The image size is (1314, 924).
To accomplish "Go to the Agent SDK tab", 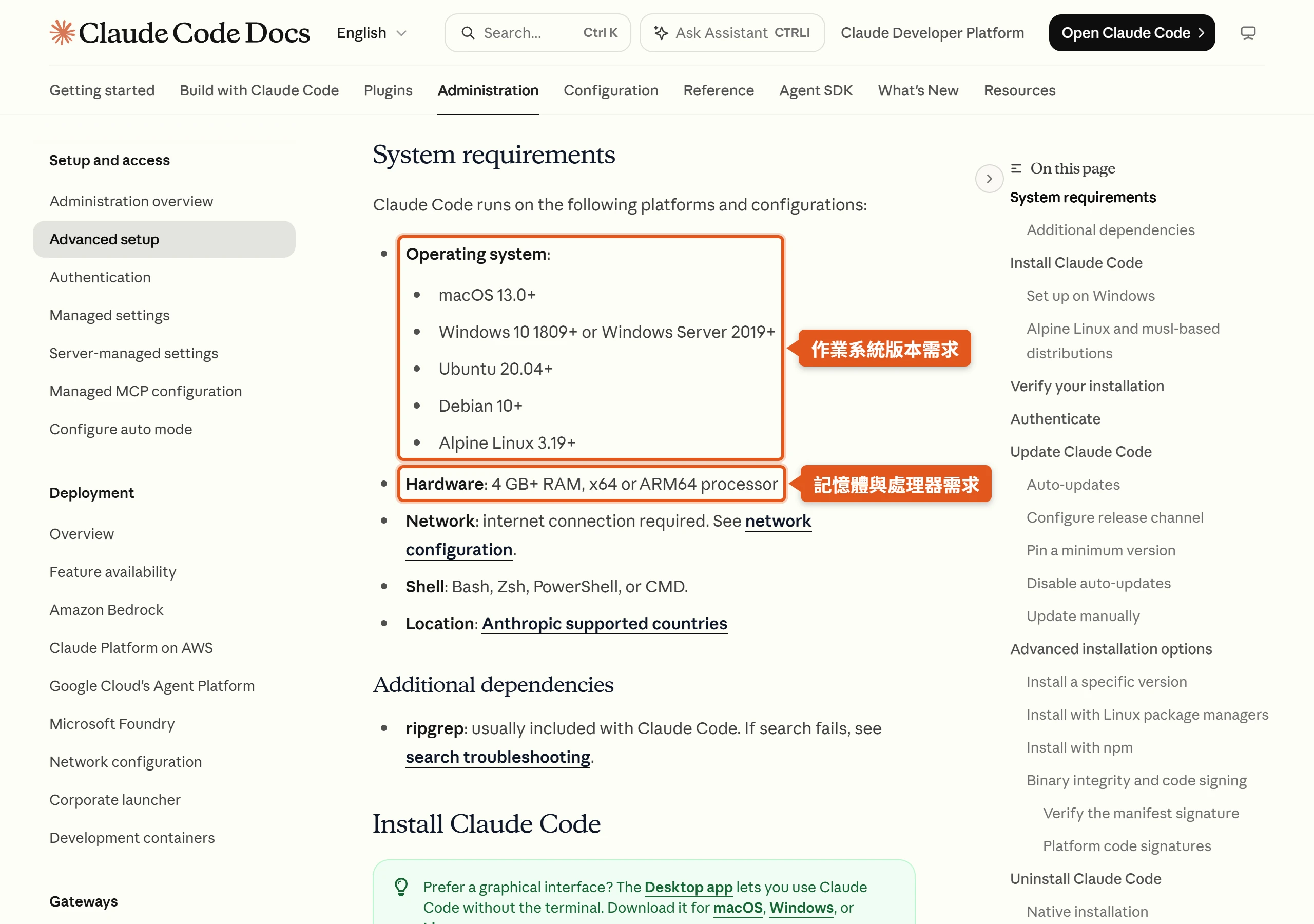I will point(816,90).
